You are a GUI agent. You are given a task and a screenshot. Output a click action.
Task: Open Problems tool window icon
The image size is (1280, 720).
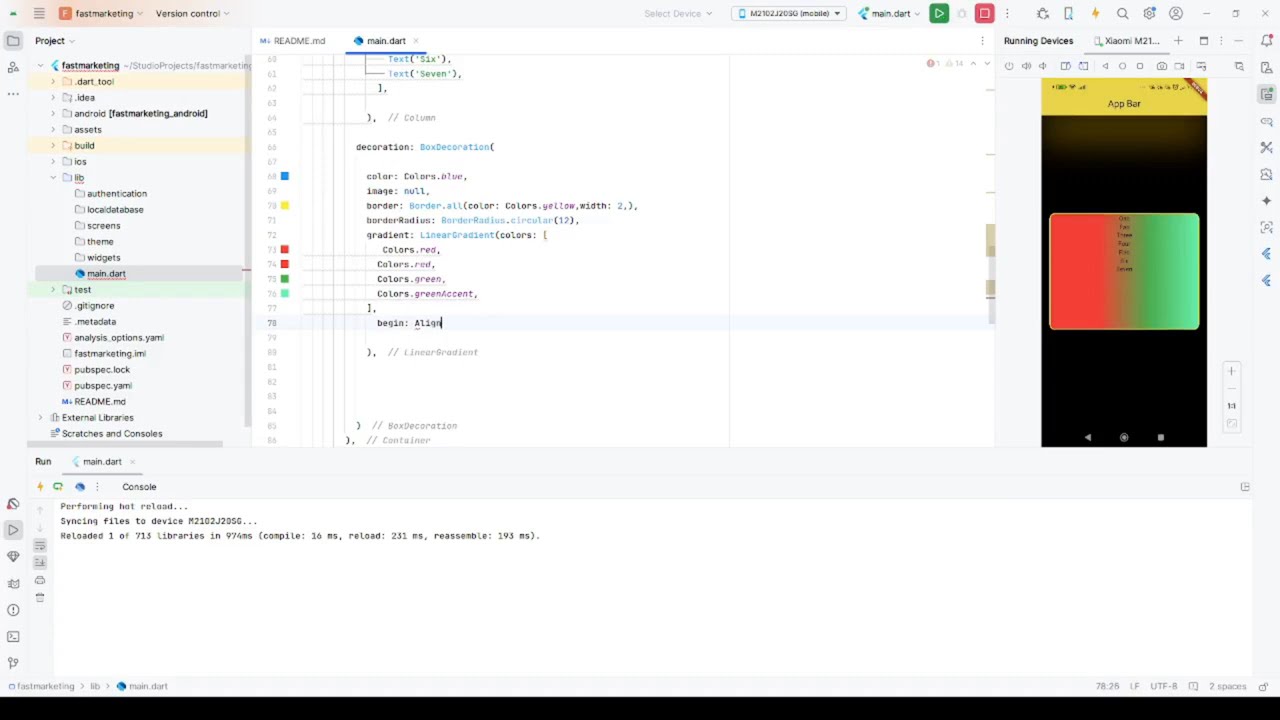(13, 610)
